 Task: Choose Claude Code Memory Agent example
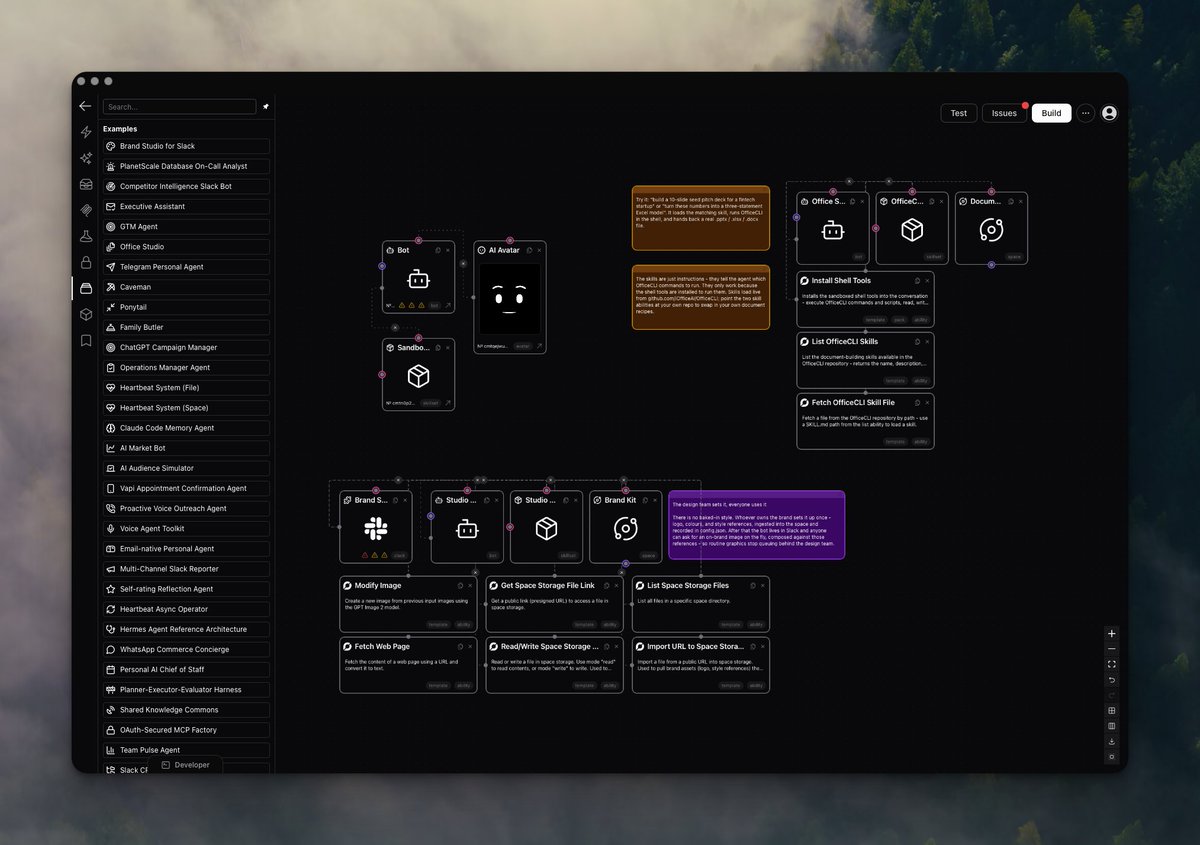point(186,428)
